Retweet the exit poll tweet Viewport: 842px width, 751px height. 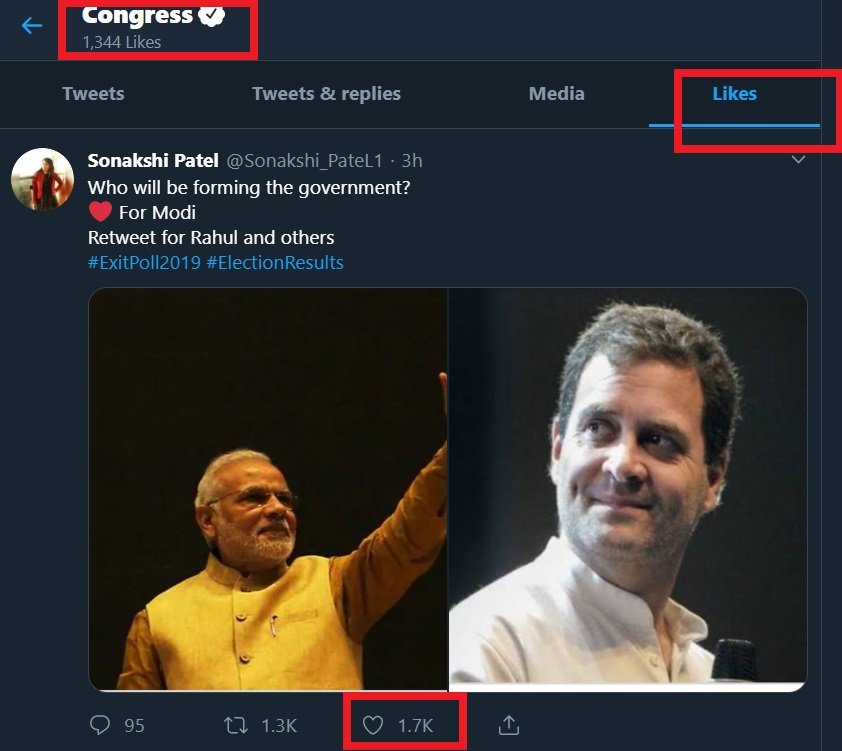pyautogui.click(x=237, y=725)
